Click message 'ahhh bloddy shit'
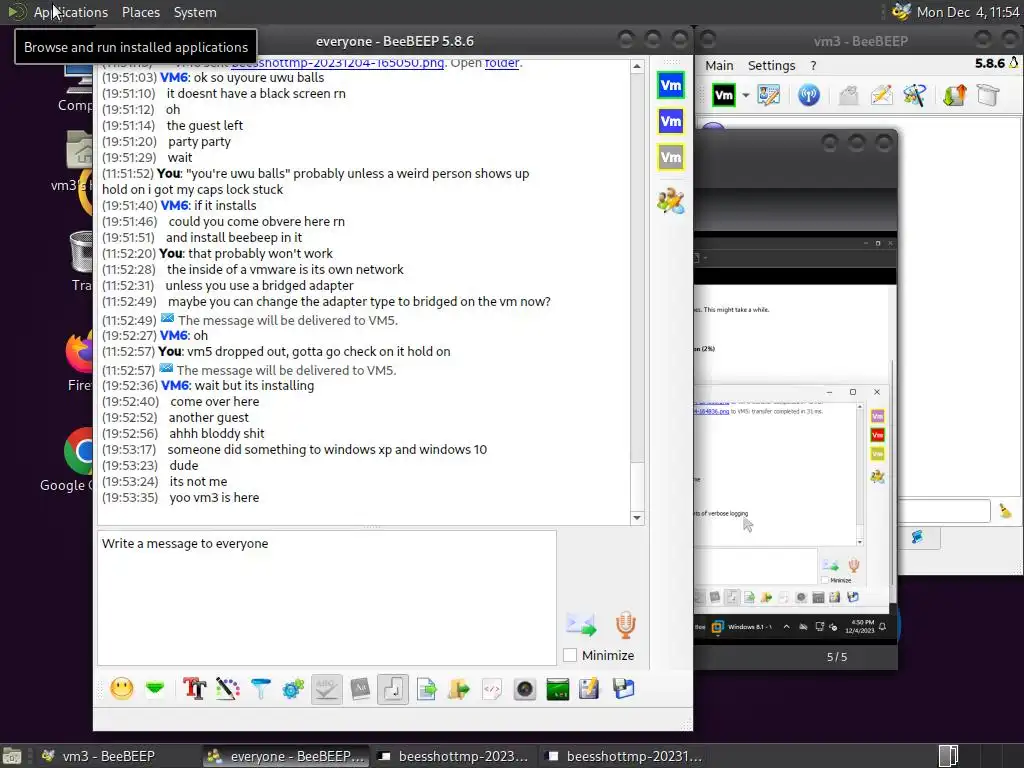 pyautogui.click(x=217, y=434)
